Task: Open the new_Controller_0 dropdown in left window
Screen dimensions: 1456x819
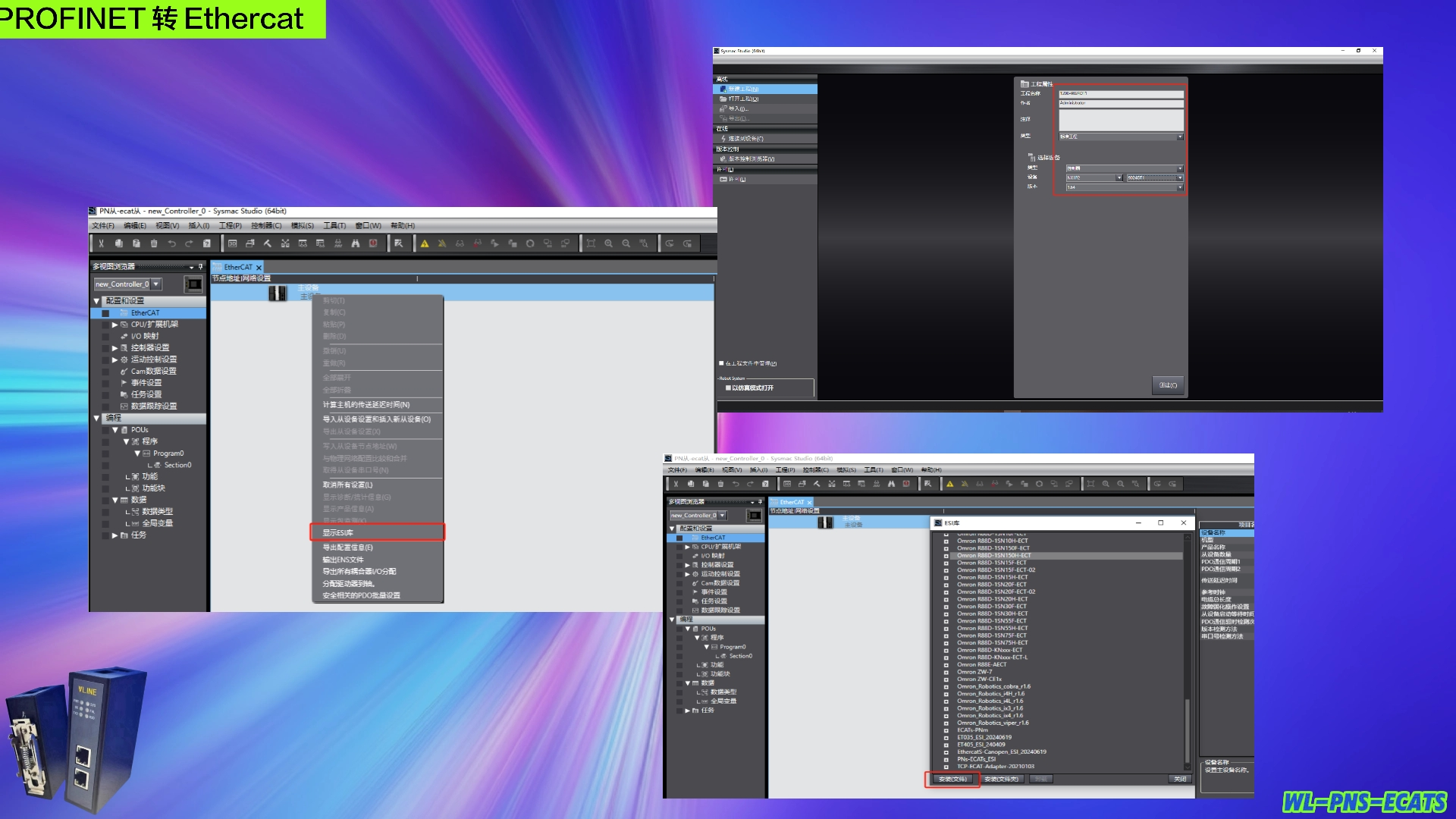Action: [x=155, y=284]
